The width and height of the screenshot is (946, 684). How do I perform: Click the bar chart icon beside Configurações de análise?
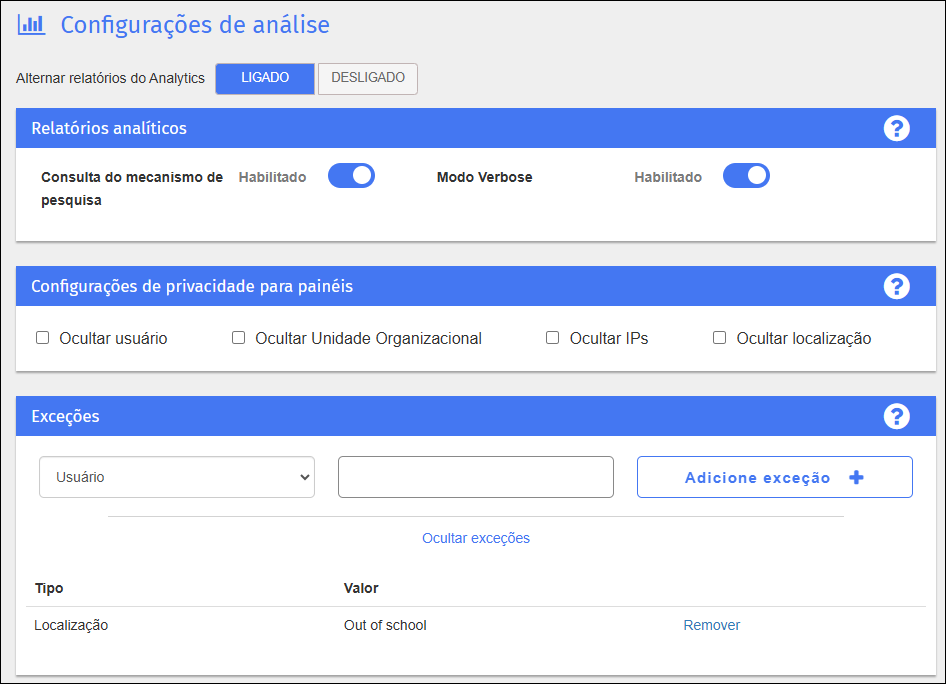coord(31,25)
